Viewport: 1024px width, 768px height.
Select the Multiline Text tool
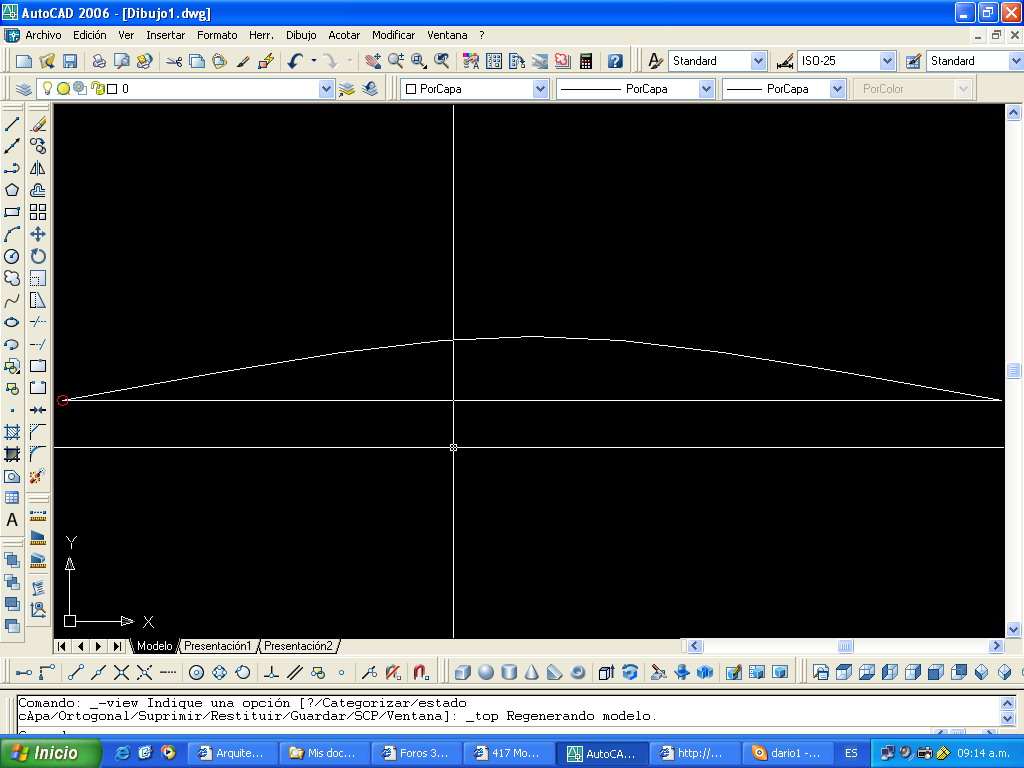(x=12, y=520)
